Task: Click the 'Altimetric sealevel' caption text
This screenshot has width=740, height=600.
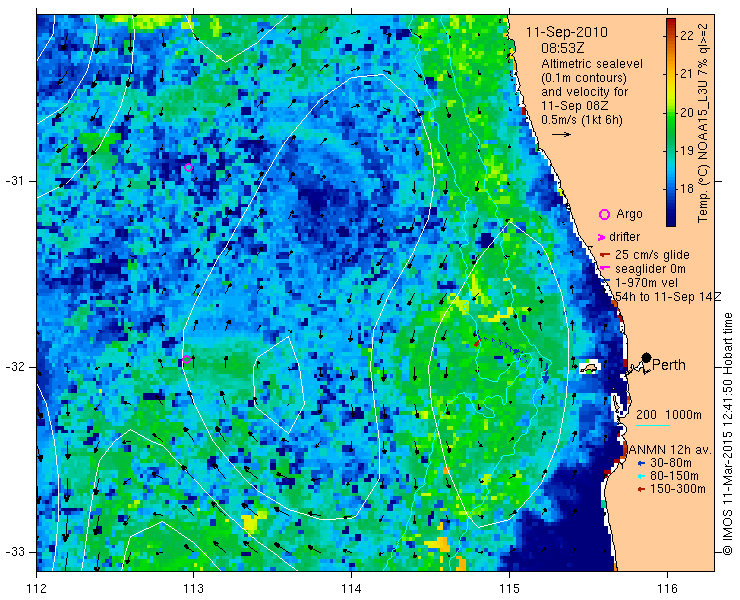Action: [x=592, y=63]
